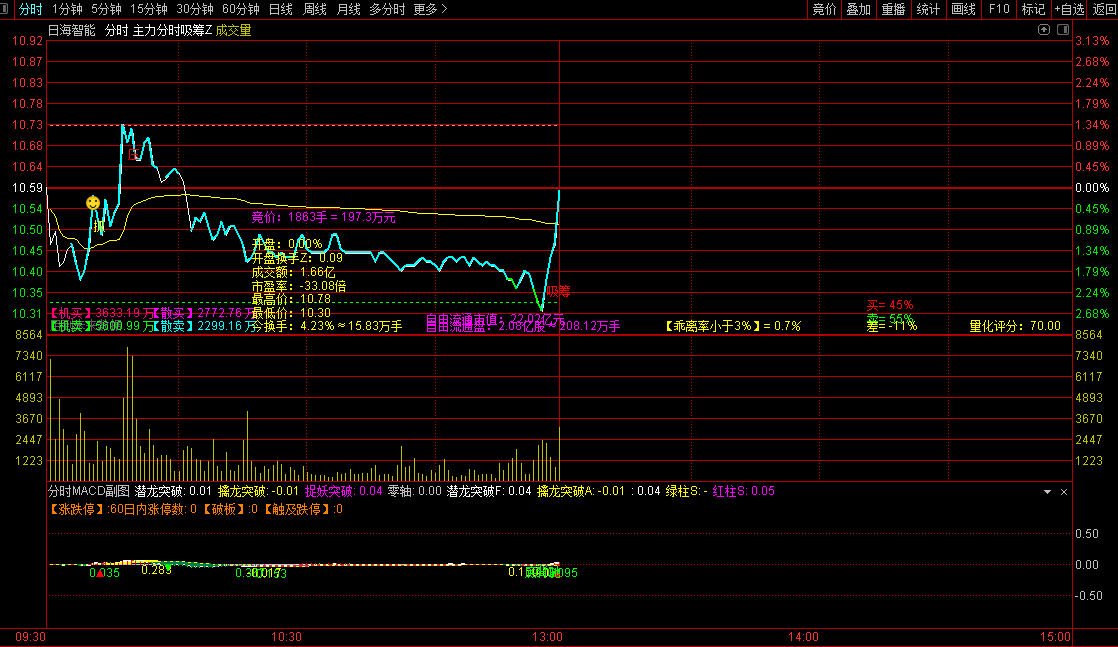The image size is (1118, 647).
Task: Activate the 画线 drawing tool
Action: coord(963,9)
